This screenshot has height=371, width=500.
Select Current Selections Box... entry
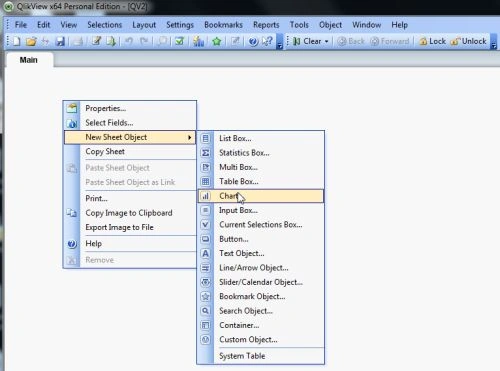261,225
